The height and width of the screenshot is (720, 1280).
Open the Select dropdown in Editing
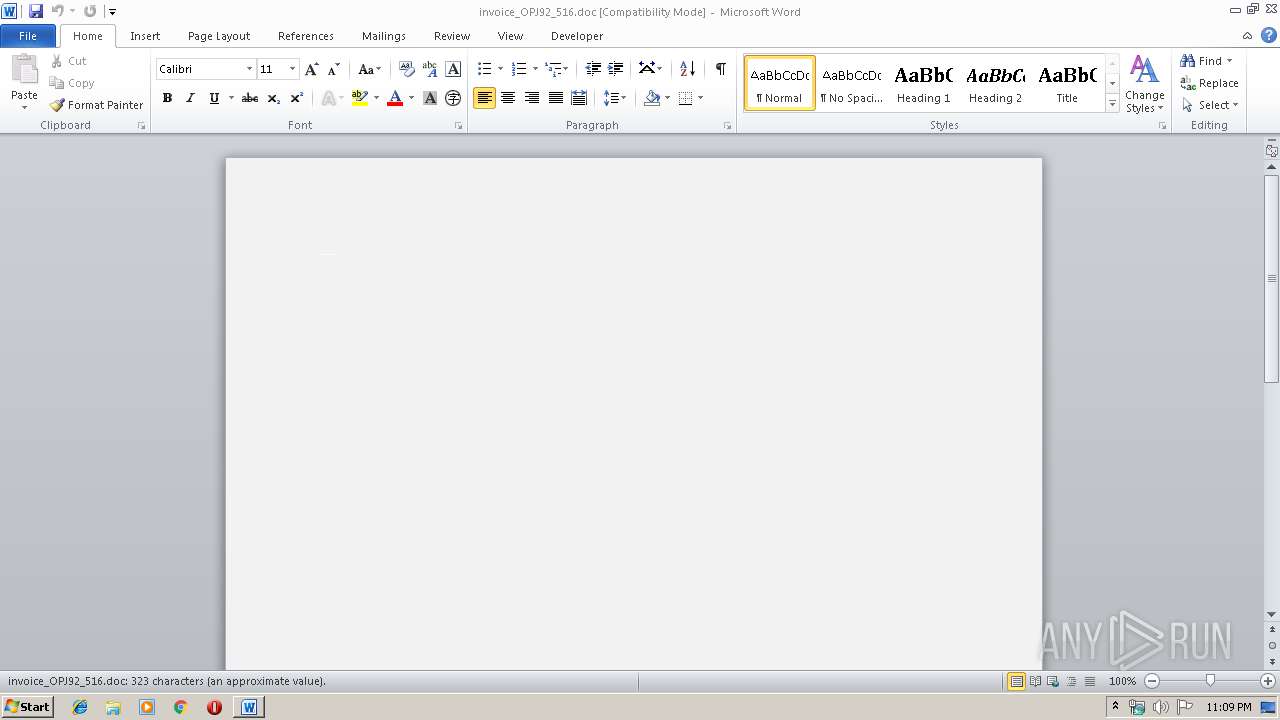[x=1209, y=105]
